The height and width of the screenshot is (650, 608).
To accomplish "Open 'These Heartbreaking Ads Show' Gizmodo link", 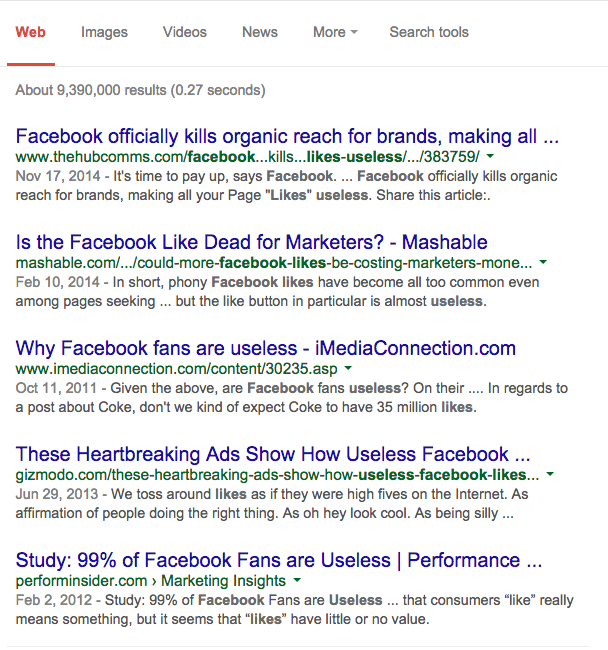I will click(273, 454).
